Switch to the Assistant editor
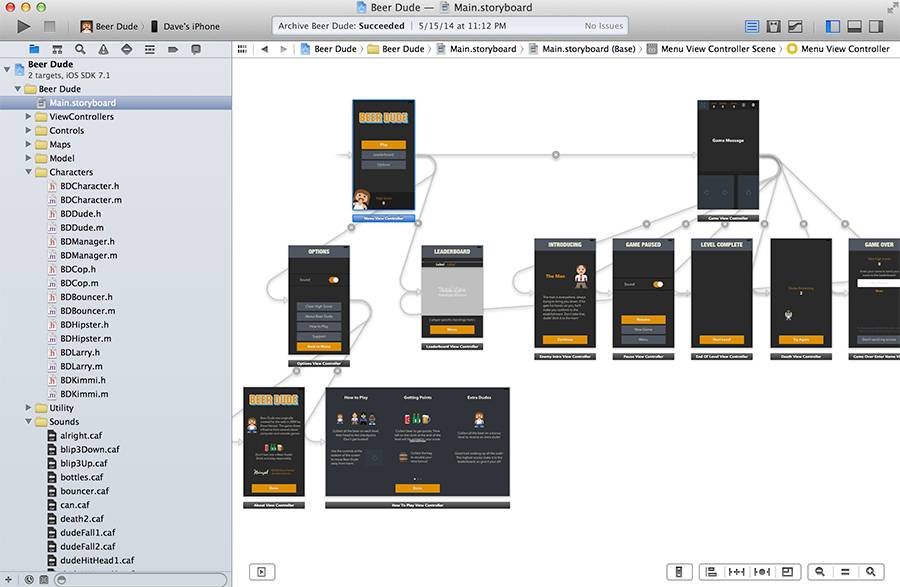The width and height of the screenshot is (900, 587). click(773, 26)
